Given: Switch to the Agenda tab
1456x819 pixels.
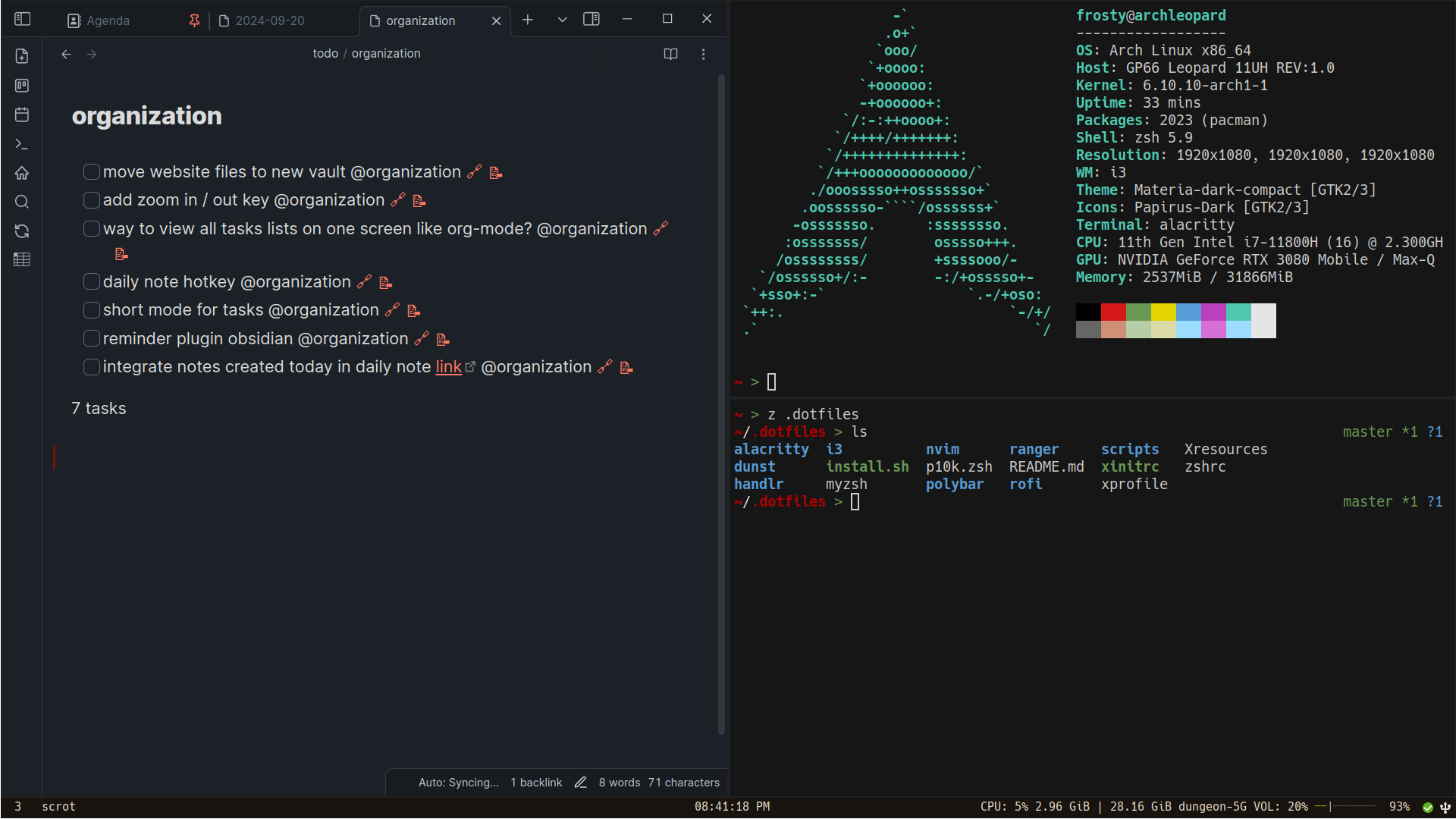Looking at the screenshot, I should click(x=108, y=20).
